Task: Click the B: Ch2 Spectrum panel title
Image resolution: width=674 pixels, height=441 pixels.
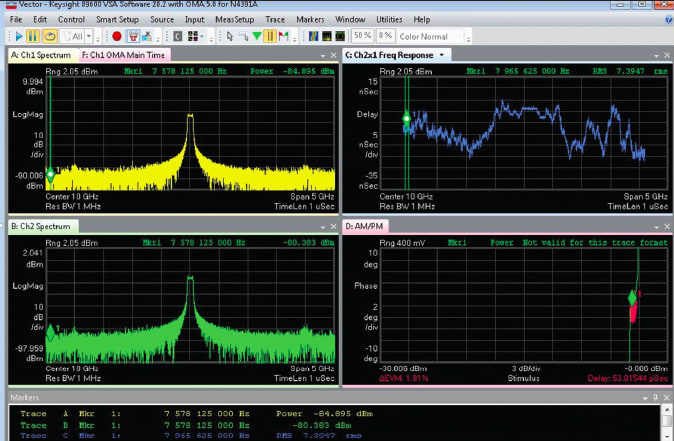Action: 41,227
